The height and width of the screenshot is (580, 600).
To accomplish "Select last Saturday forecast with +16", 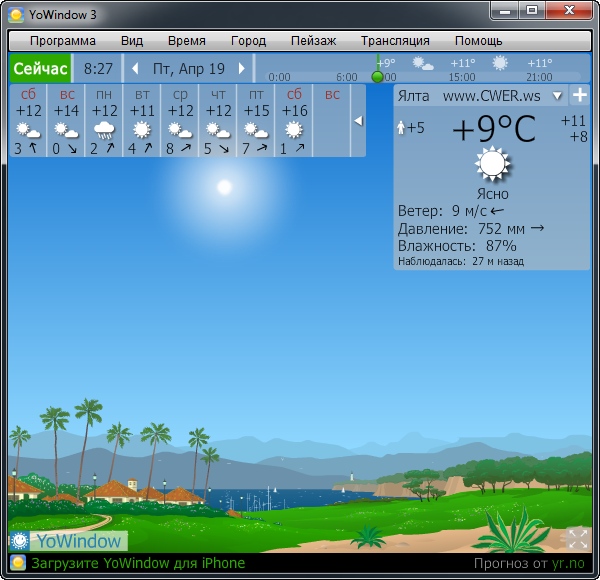I will point(294,121).
